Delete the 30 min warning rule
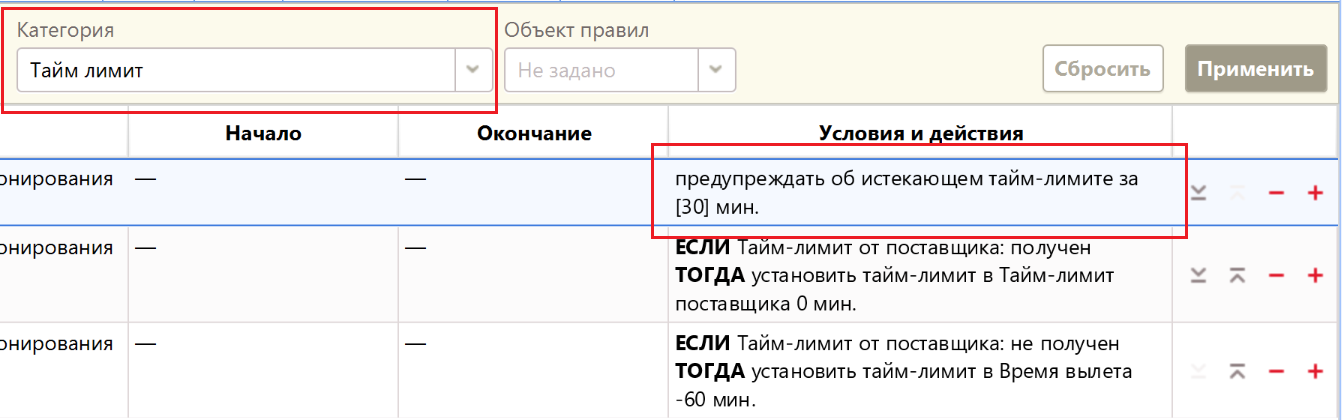Screen dimensions: 1342x420 [x=1276, y=193]
